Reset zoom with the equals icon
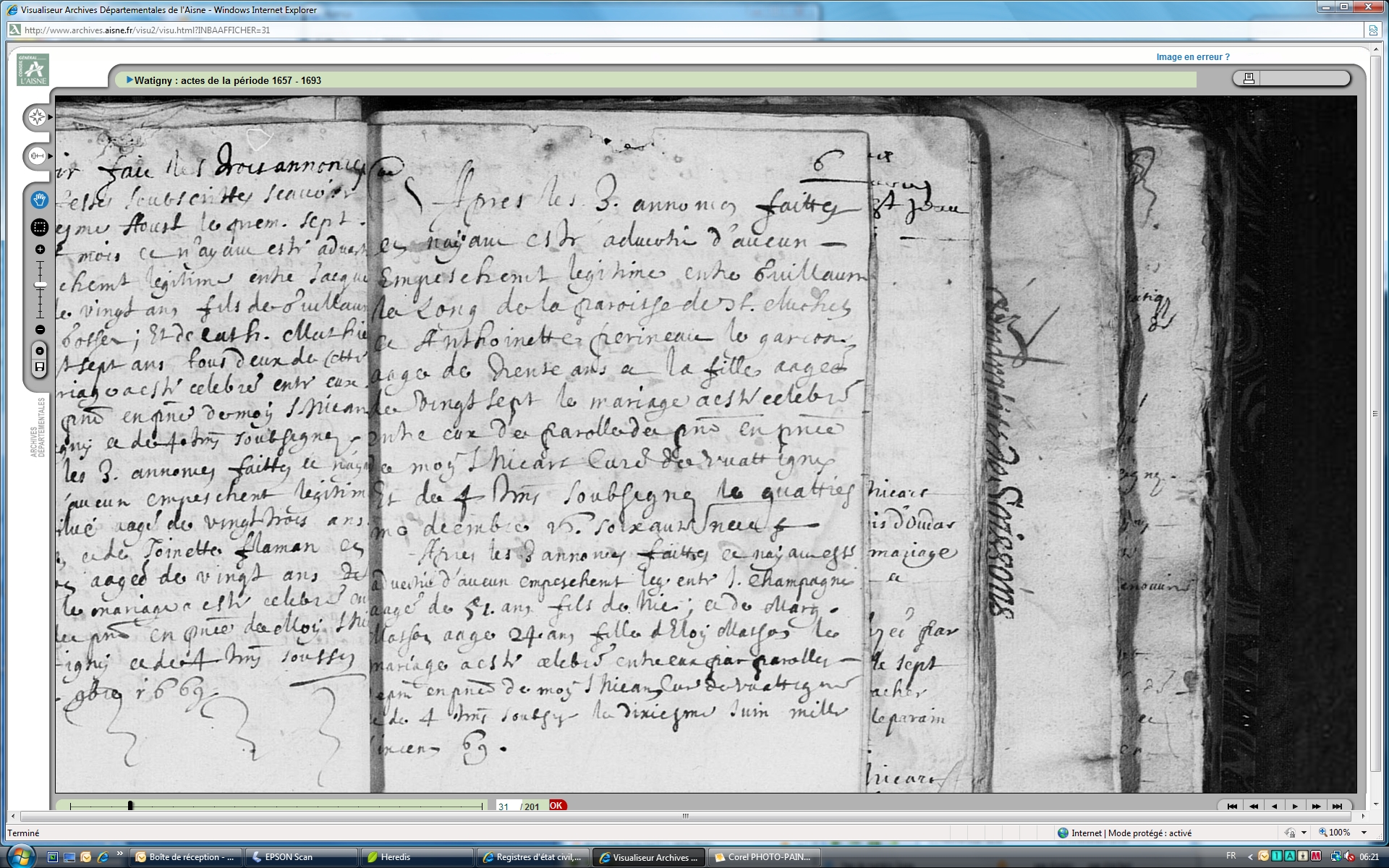This screenshot has height=868, width=1389. (40, 351)
